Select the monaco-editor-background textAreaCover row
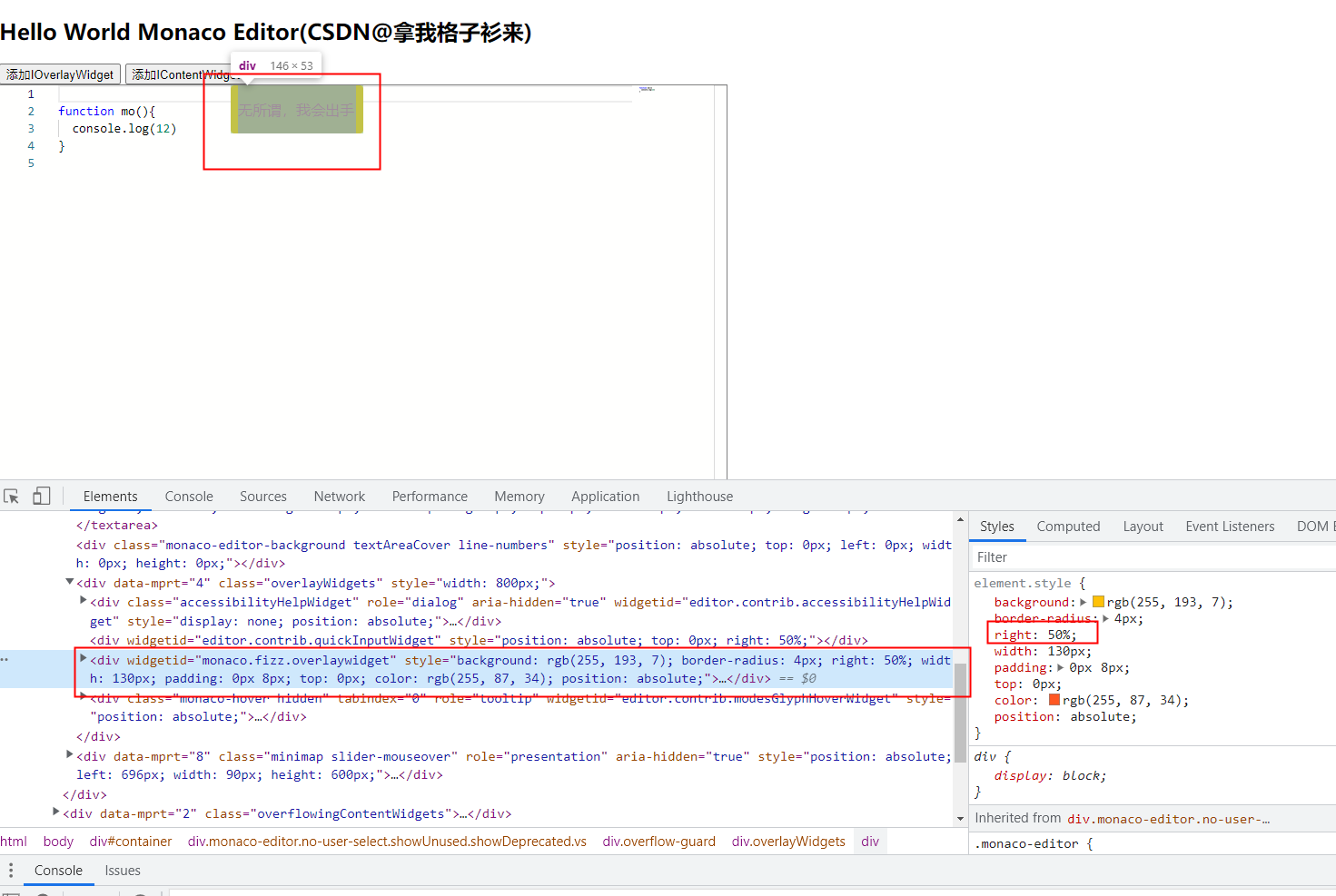This screenshot has width=1336, height=896. (514, 554)
